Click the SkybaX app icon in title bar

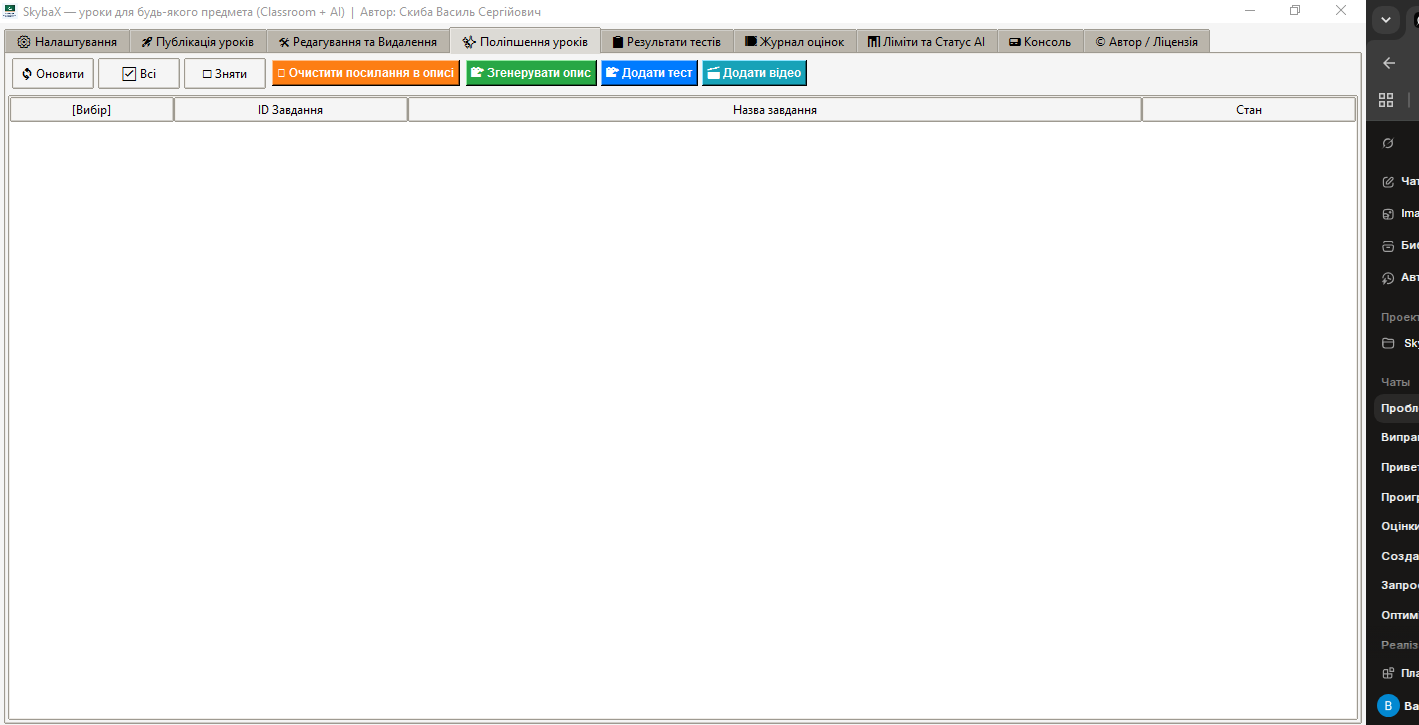coord(11,11)
